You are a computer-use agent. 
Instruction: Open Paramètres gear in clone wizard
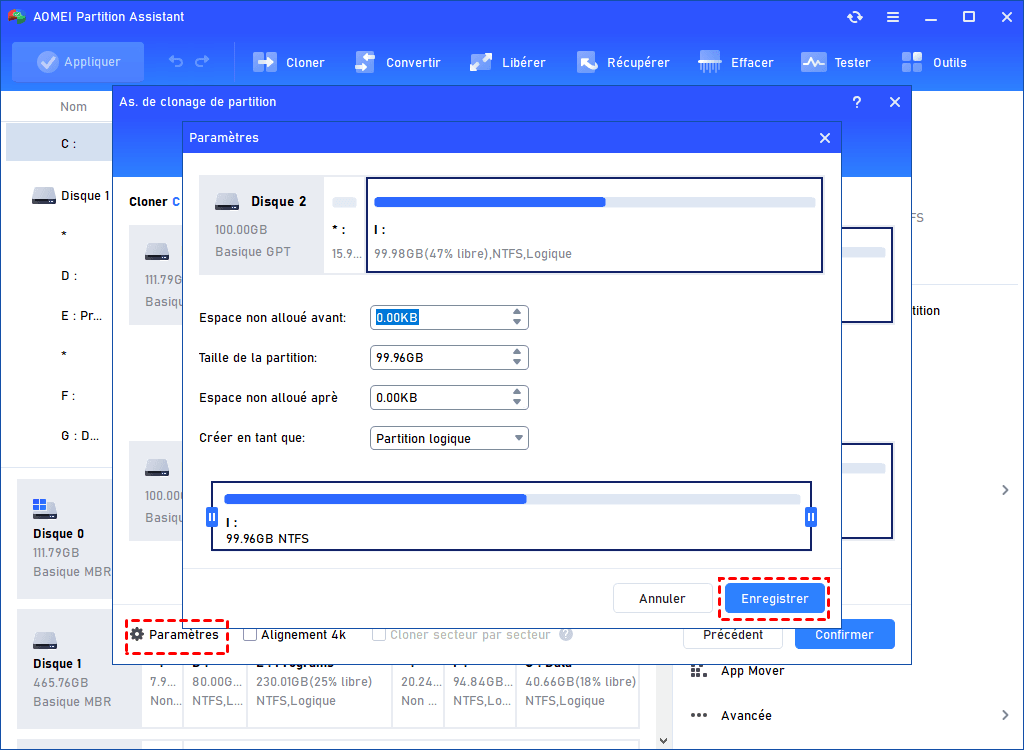click(175, 634)
